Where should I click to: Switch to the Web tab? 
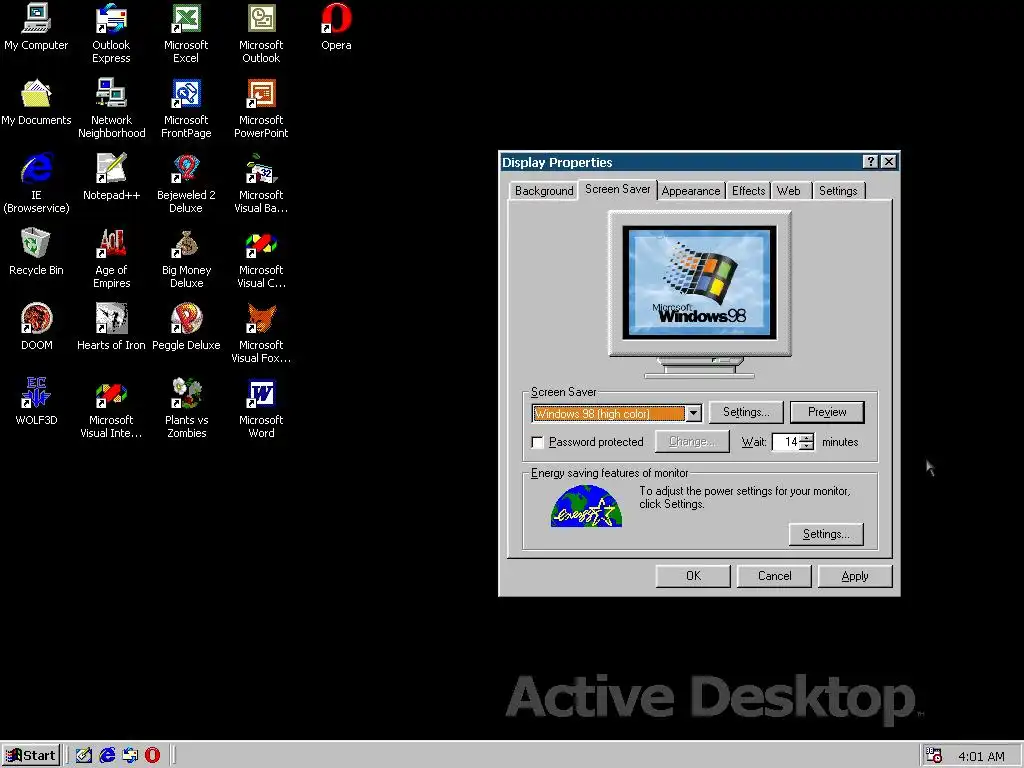tap(789, 191)
